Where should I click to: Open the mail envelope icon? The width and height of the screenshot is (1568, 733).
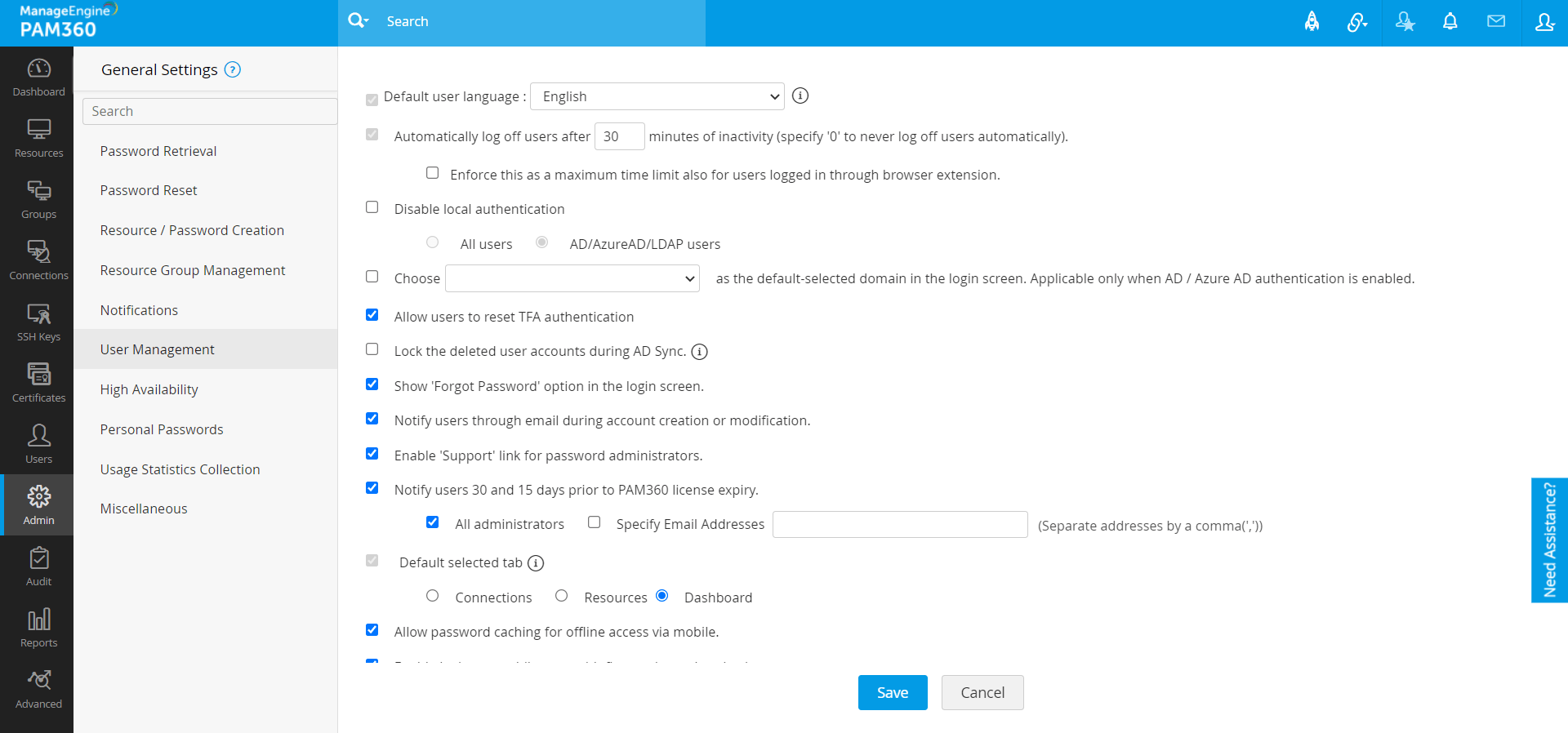tap(1496, 22)
